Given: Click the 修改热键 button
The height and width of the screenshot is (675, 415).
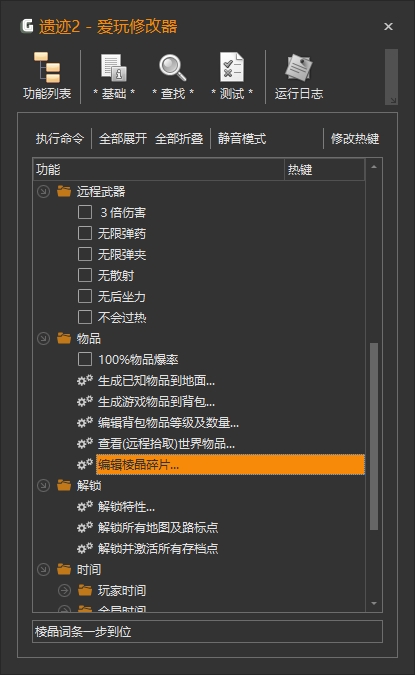Looking at the screenshot, I should pyautogui.click(x=355, y=139).
